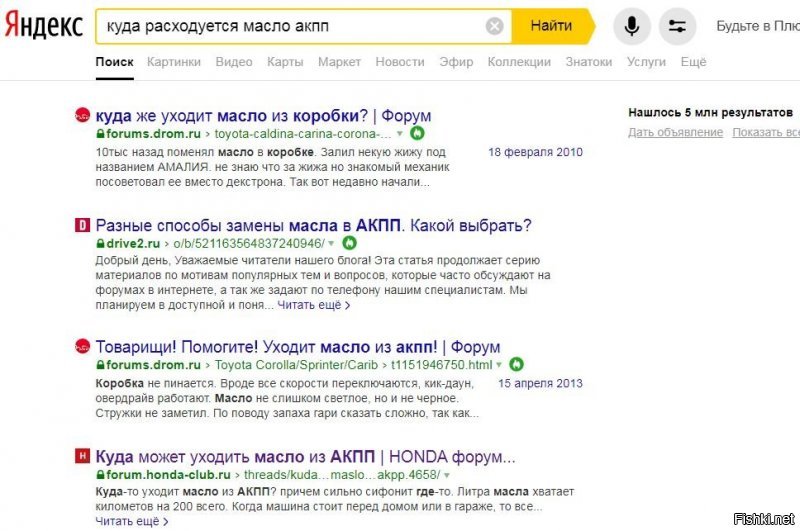
Task: Select the active Поиск tab
Action: pyautogui.click(x=114, y=62)
